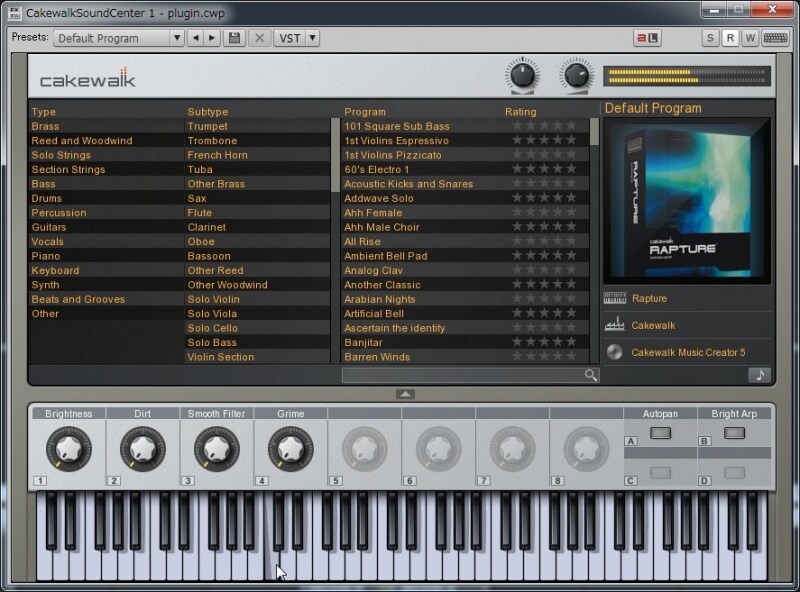
Task: Open the VST dropdown arrow
Action: pos(312,37)
